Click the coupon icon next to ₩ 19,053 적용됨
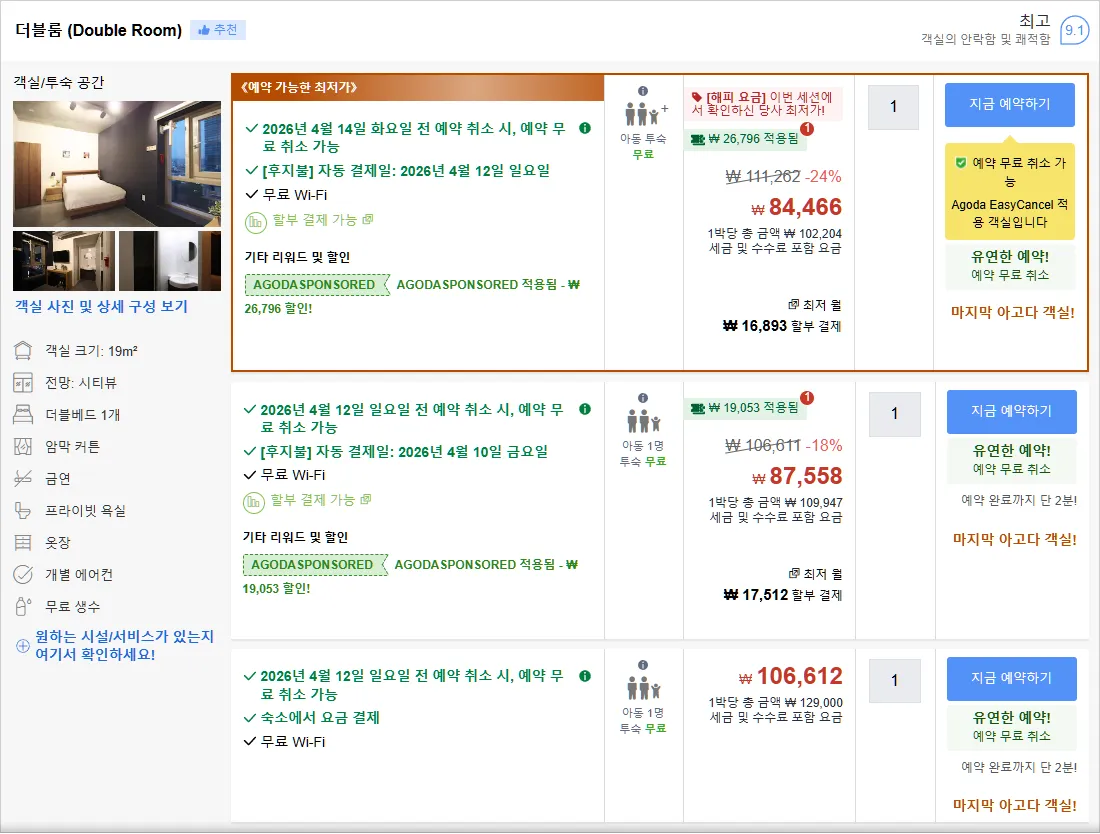The image size is (1100, 834). click(697, 408)
